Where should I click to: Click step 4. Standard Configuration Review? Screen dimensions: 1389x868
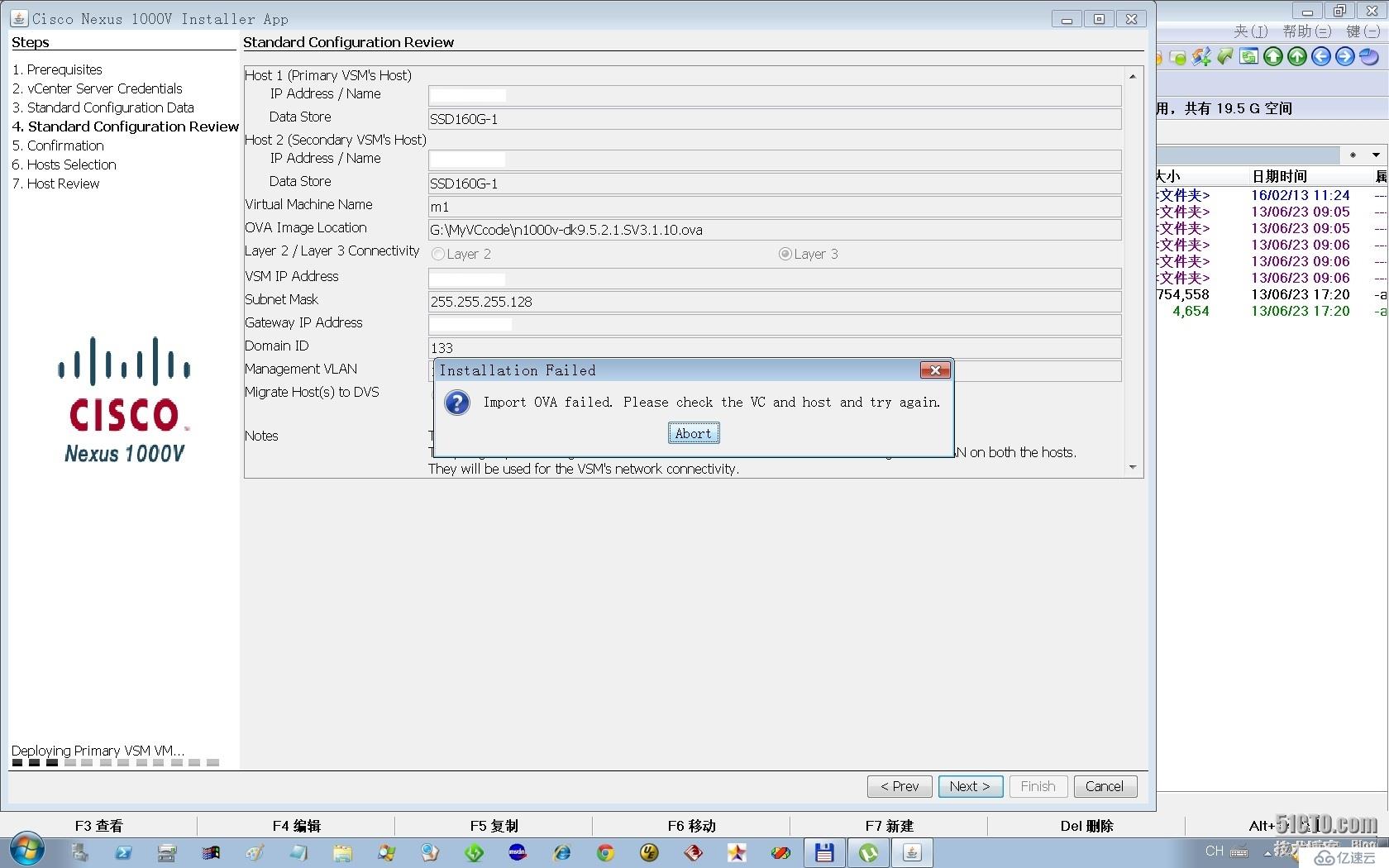point(126,126)
